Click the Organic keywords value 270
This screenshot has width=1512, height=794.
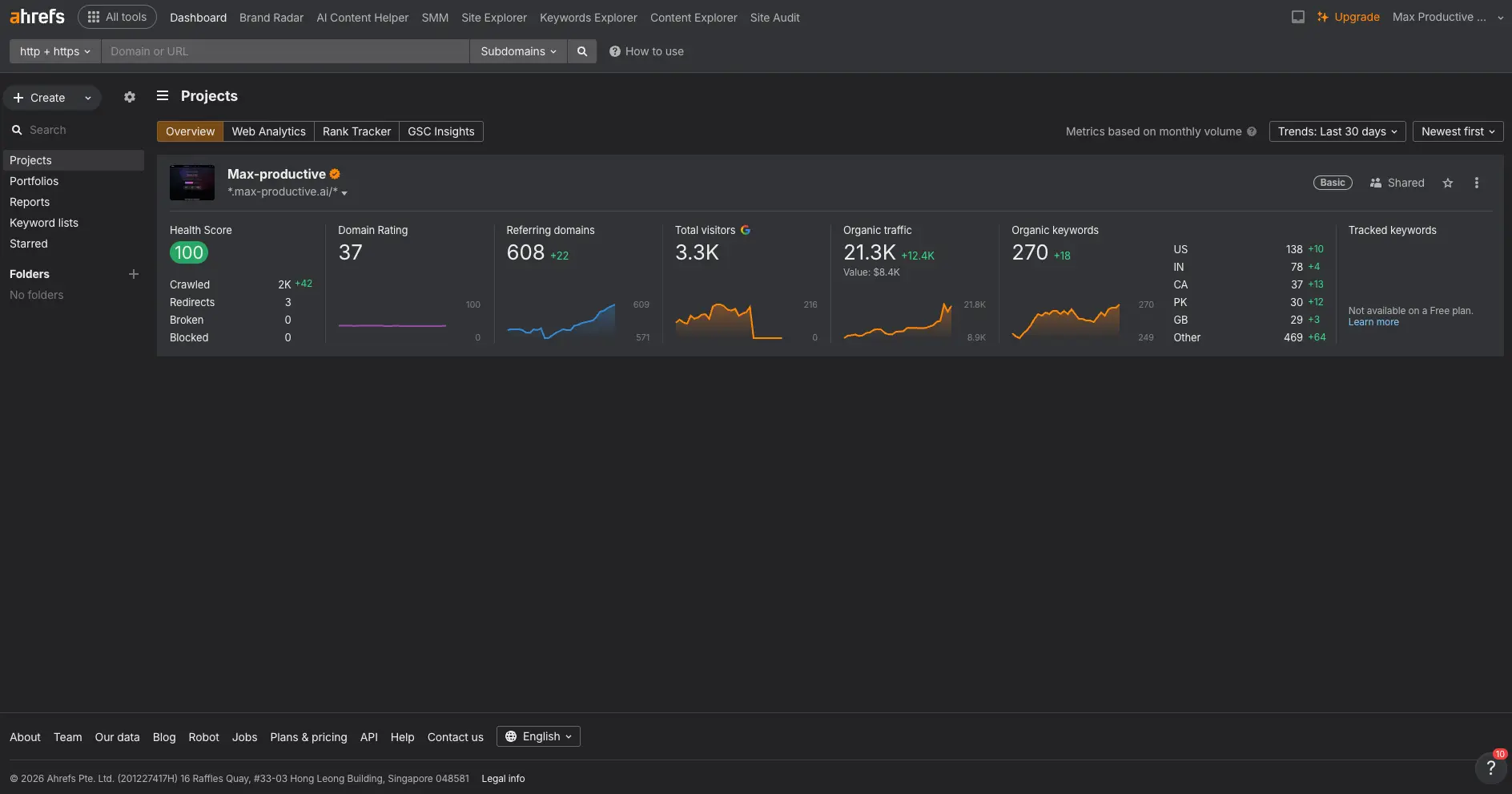point(1030,252)
